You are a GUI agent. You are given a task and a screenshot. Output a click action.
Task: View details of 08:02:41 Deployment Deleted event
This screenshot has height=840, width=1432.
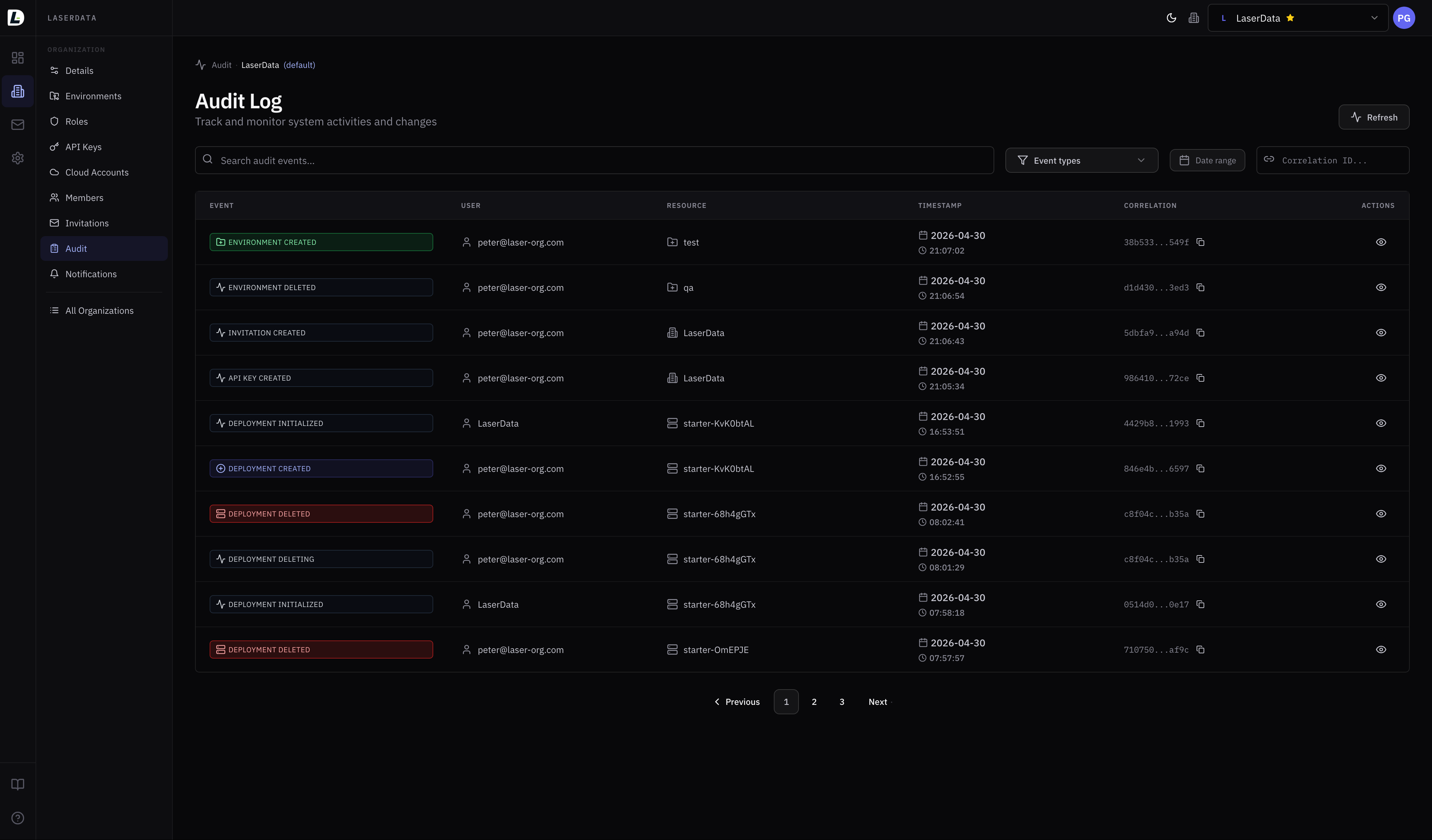tap(1381, 514)
